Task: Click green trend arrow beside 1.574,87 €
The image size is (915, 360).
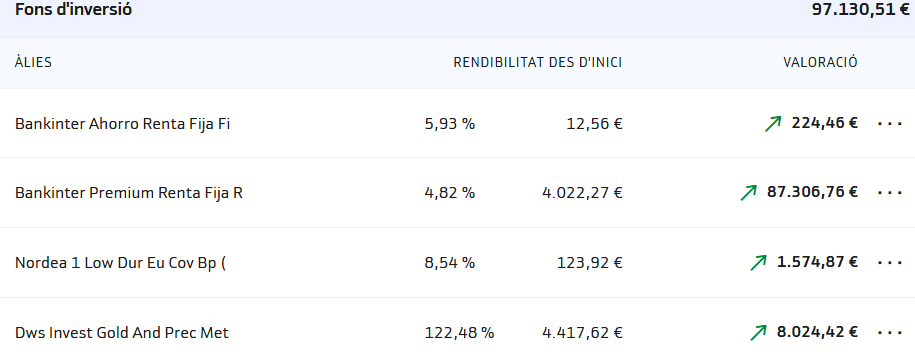Action: 758,263
